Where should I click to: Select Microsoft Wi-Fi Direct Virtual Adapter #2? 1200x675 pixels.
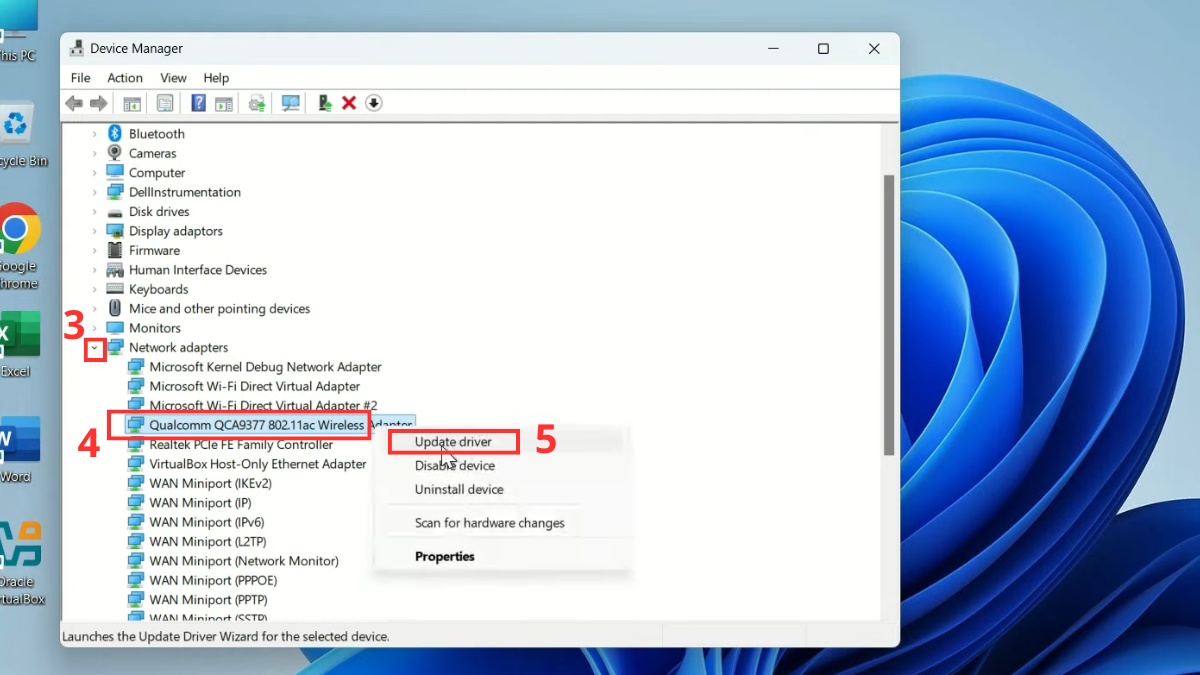tap(263, 406)
